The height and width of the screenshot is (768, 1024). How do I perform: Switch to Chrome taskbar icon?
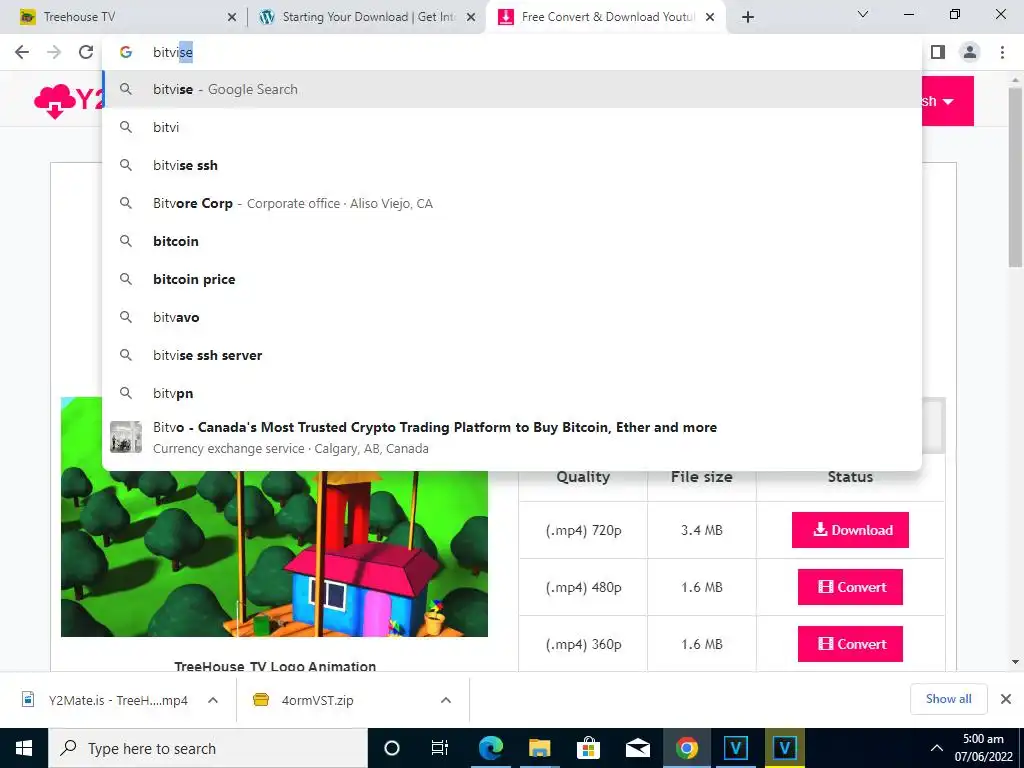tap(686, 748)
